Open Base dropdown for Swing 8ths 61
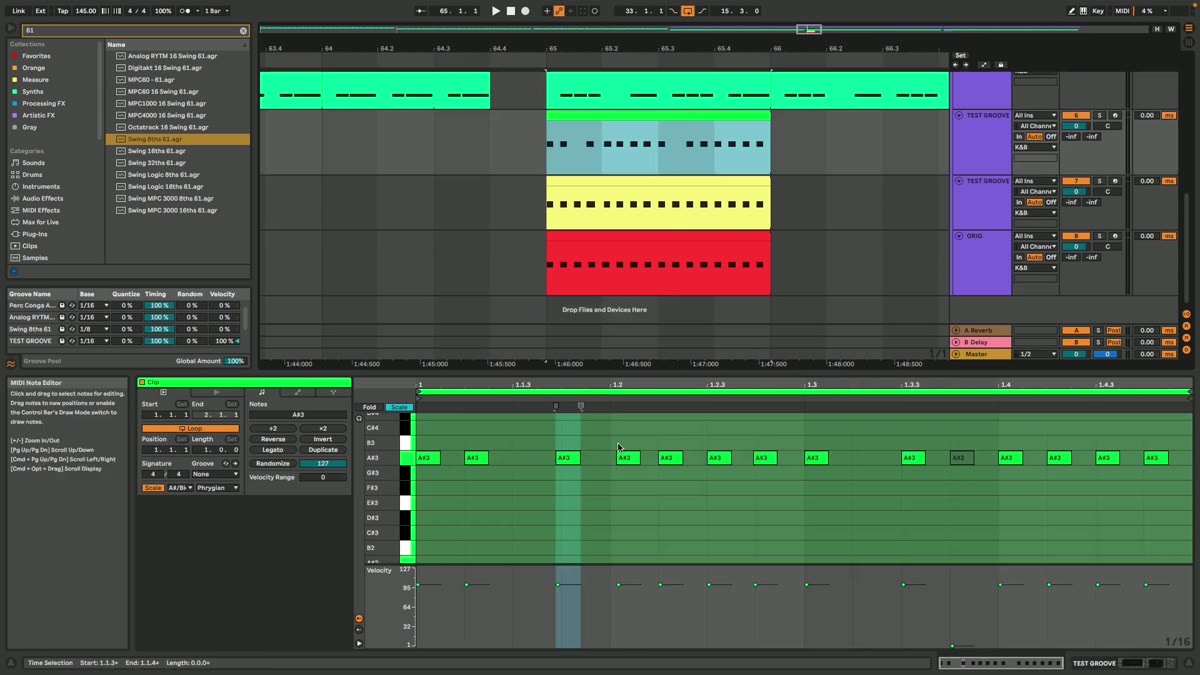 (x=95, y=329)
